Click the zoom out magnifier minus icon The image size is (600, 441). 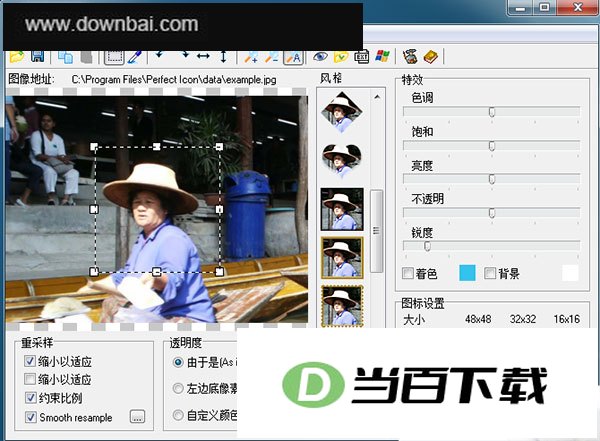(272, 57)
